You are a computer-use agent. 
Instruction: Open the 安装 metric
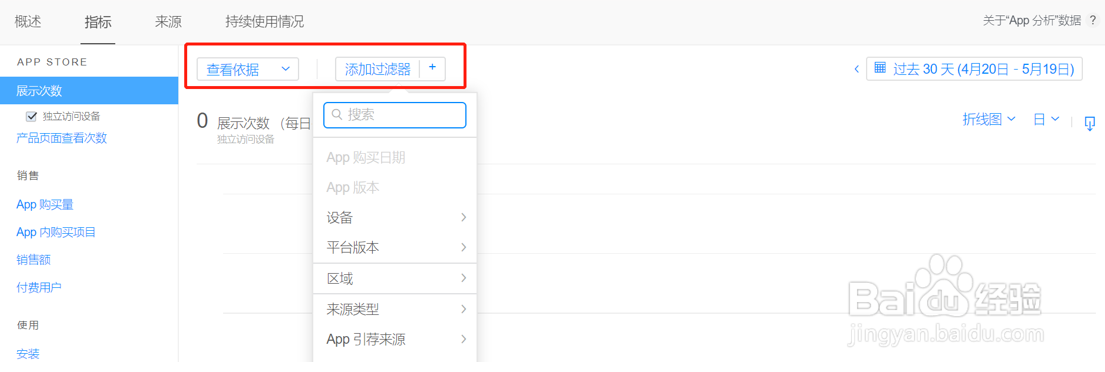(27, 354)
